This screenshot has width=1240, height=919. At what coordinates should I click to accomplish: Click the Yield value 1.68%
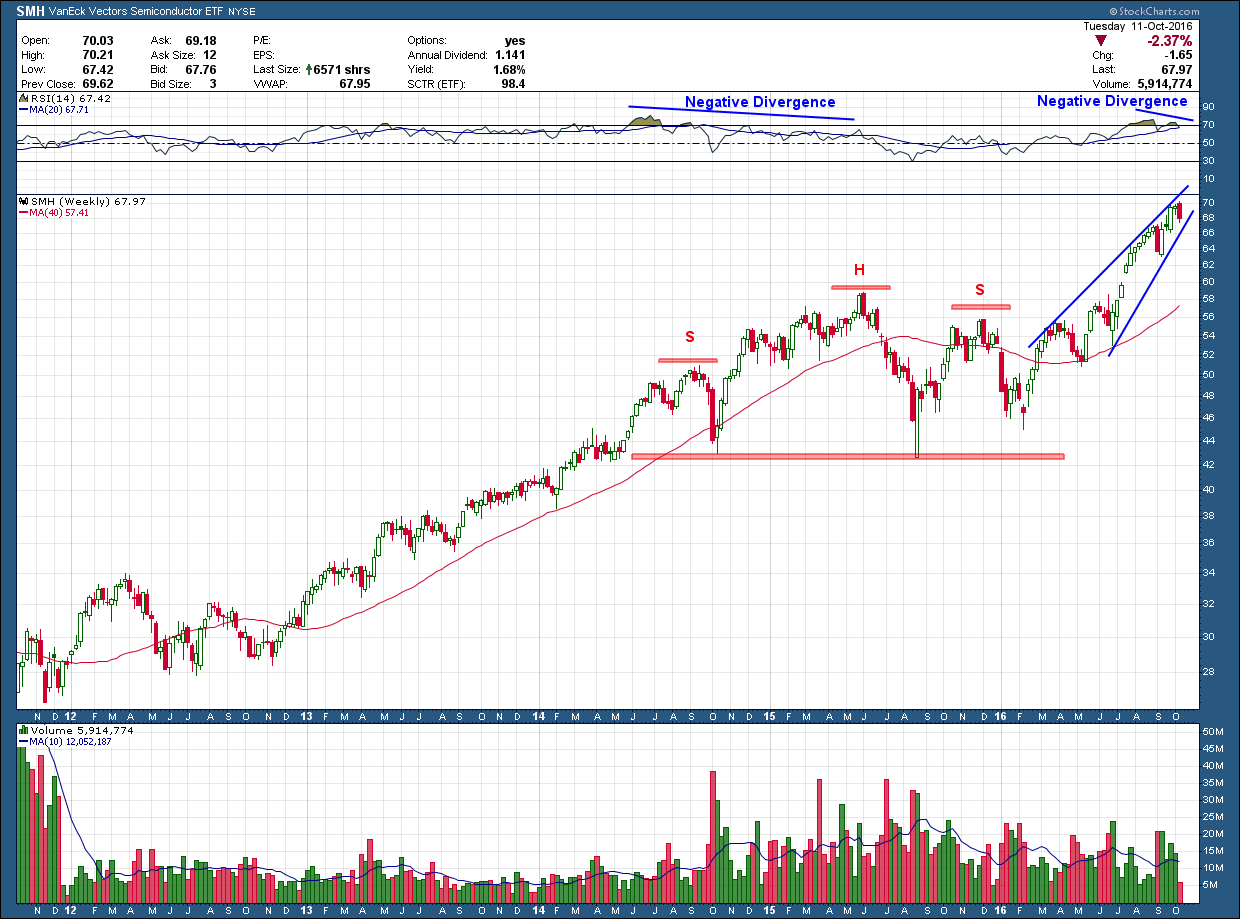coord(507,70)
